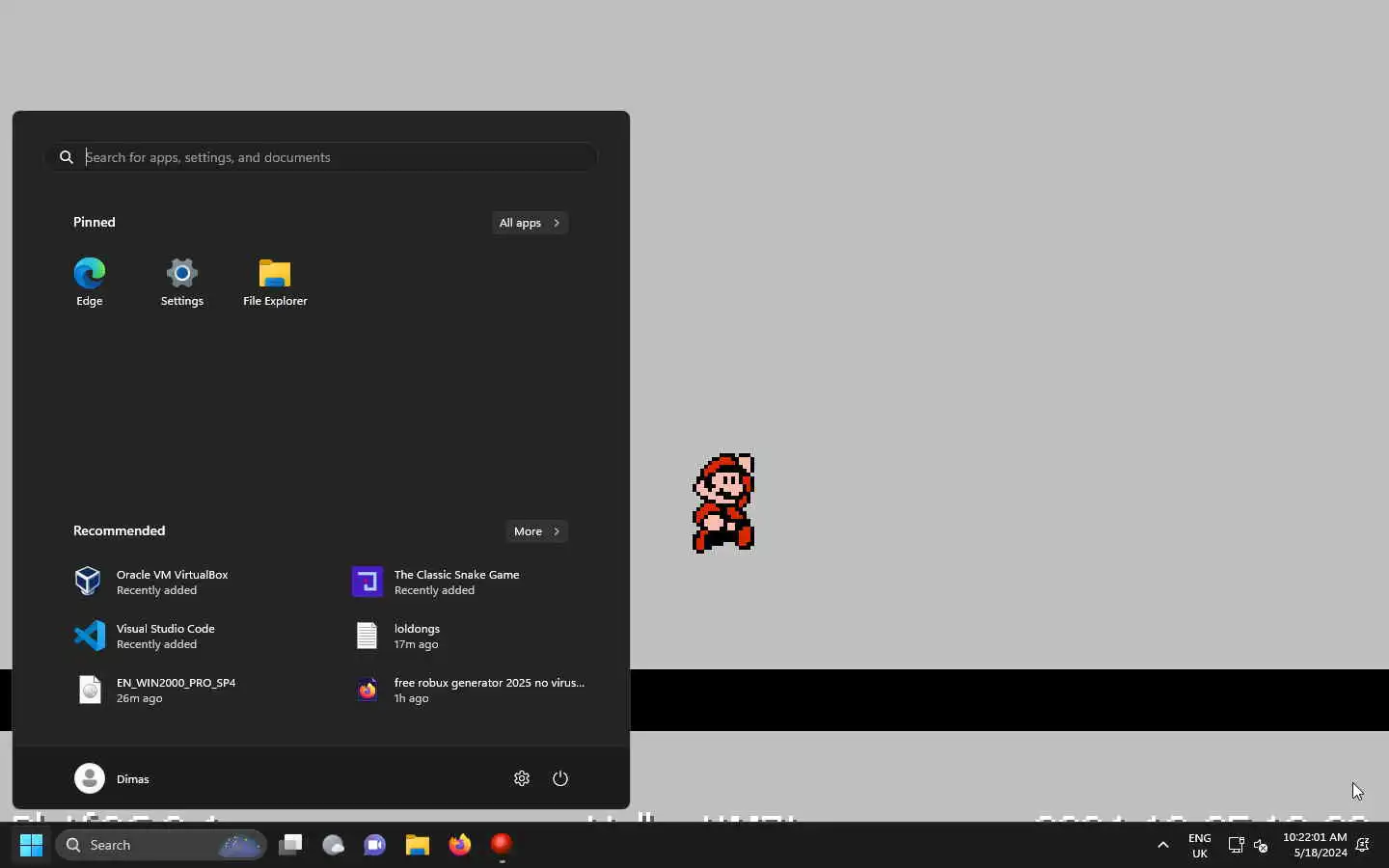Open the power options button
Viewport: 1389px width, 868px height.
(560, 778)
